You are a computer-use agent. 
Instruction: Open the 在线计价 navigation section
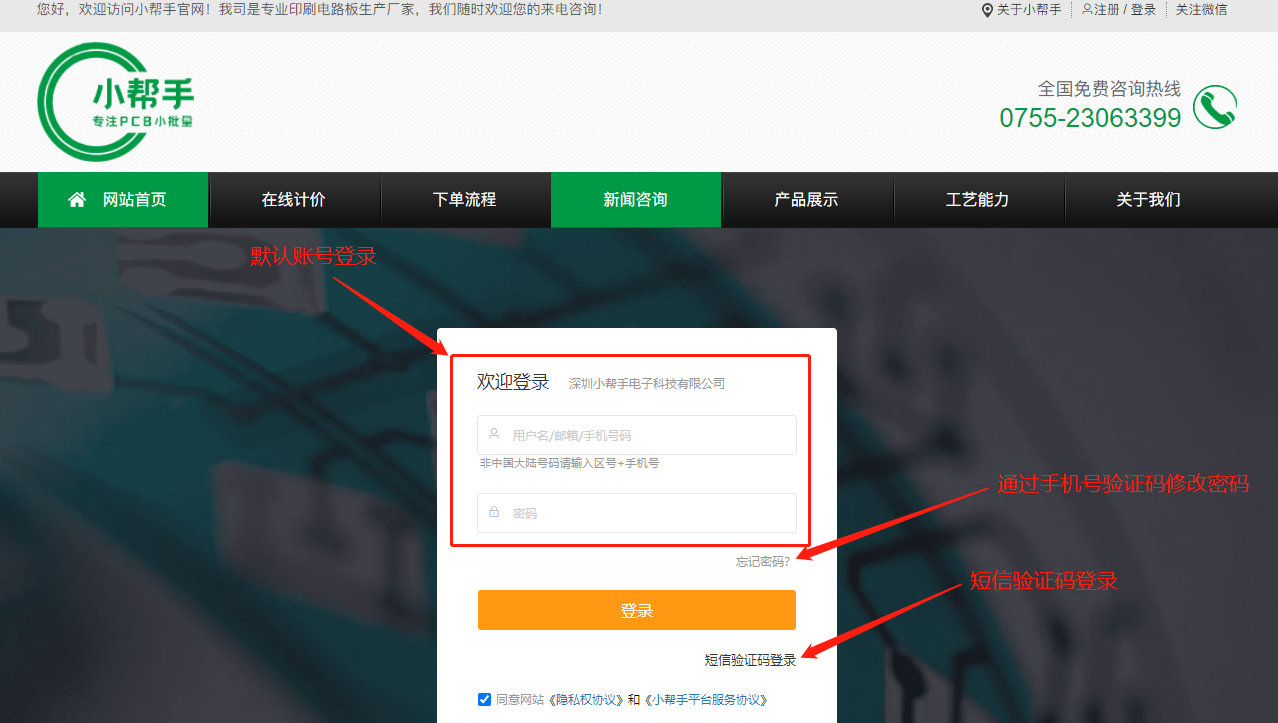point(294,199)
